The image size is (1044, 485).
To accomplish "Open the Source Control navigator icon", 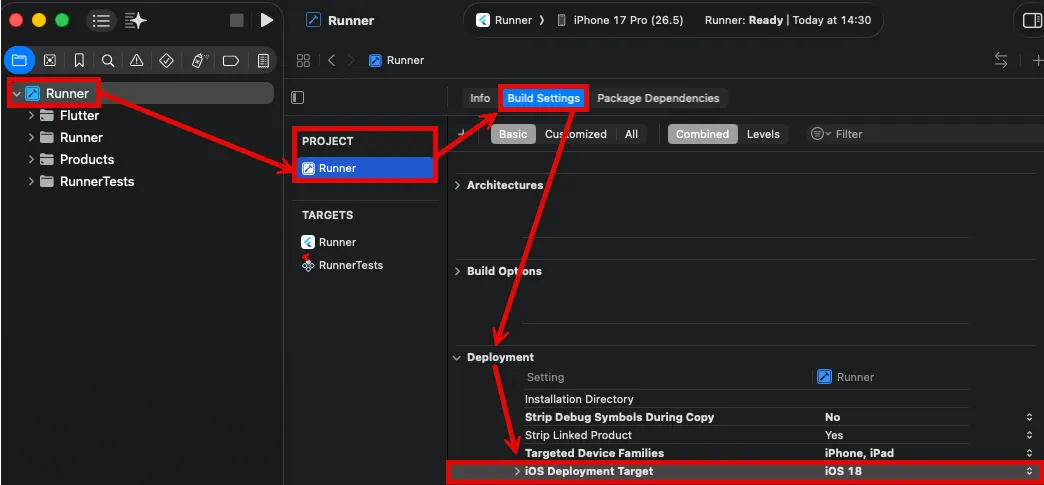I will coord(49,61).
